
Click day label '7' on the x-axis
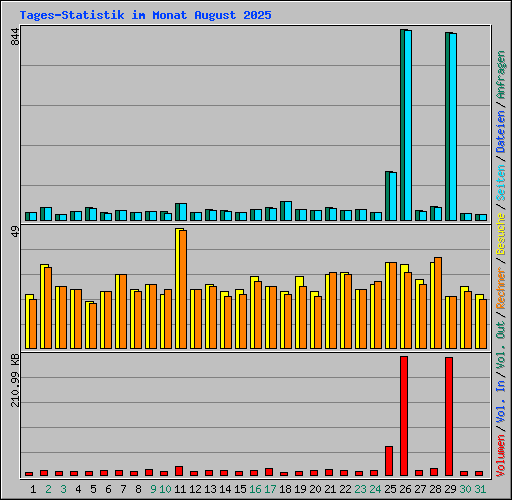tap(123, 489)
